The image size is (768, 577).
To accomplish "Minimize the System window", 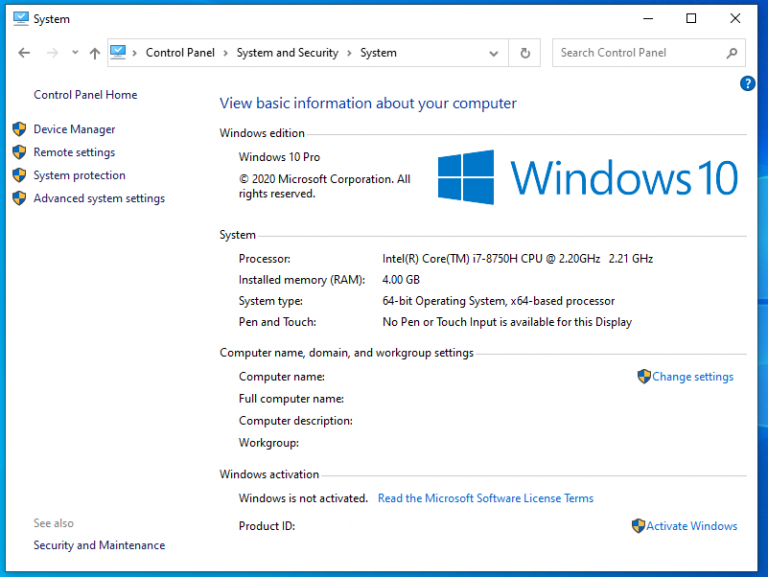I will coord(648,19).
